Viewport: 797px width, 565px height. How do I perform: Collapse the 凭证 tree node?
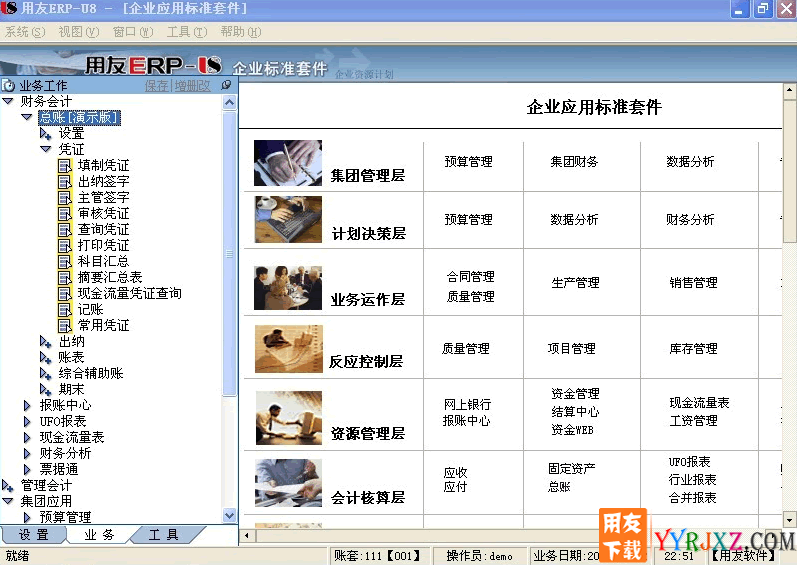tap(46, 149)
